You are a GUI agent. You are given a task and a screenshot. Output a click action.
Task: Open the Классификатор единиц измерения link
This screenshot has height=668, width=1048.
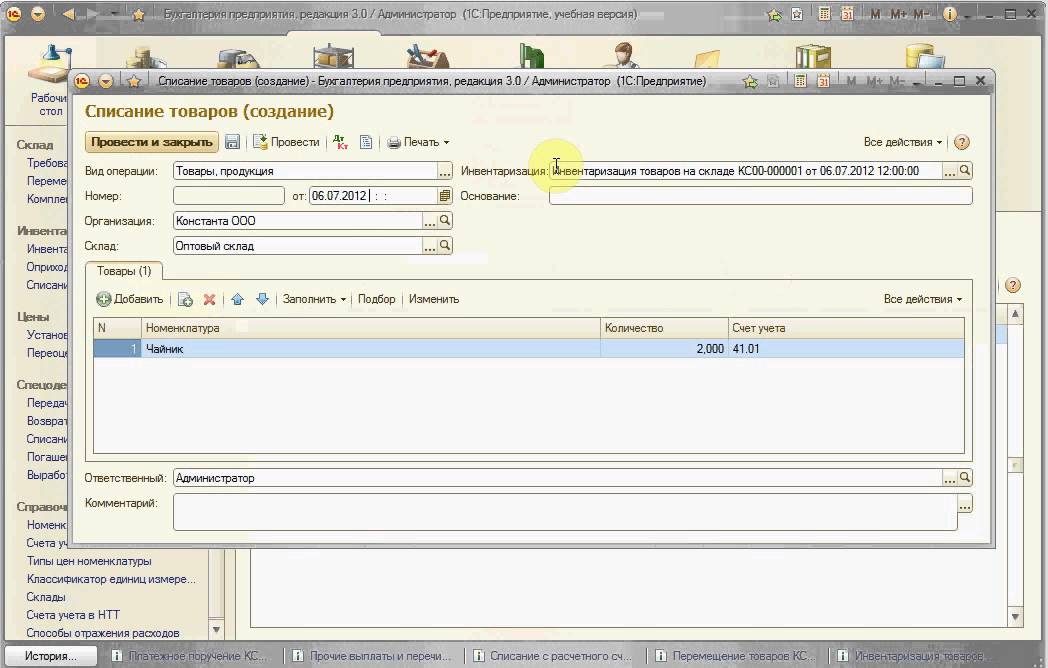click(x=111, y=579)
